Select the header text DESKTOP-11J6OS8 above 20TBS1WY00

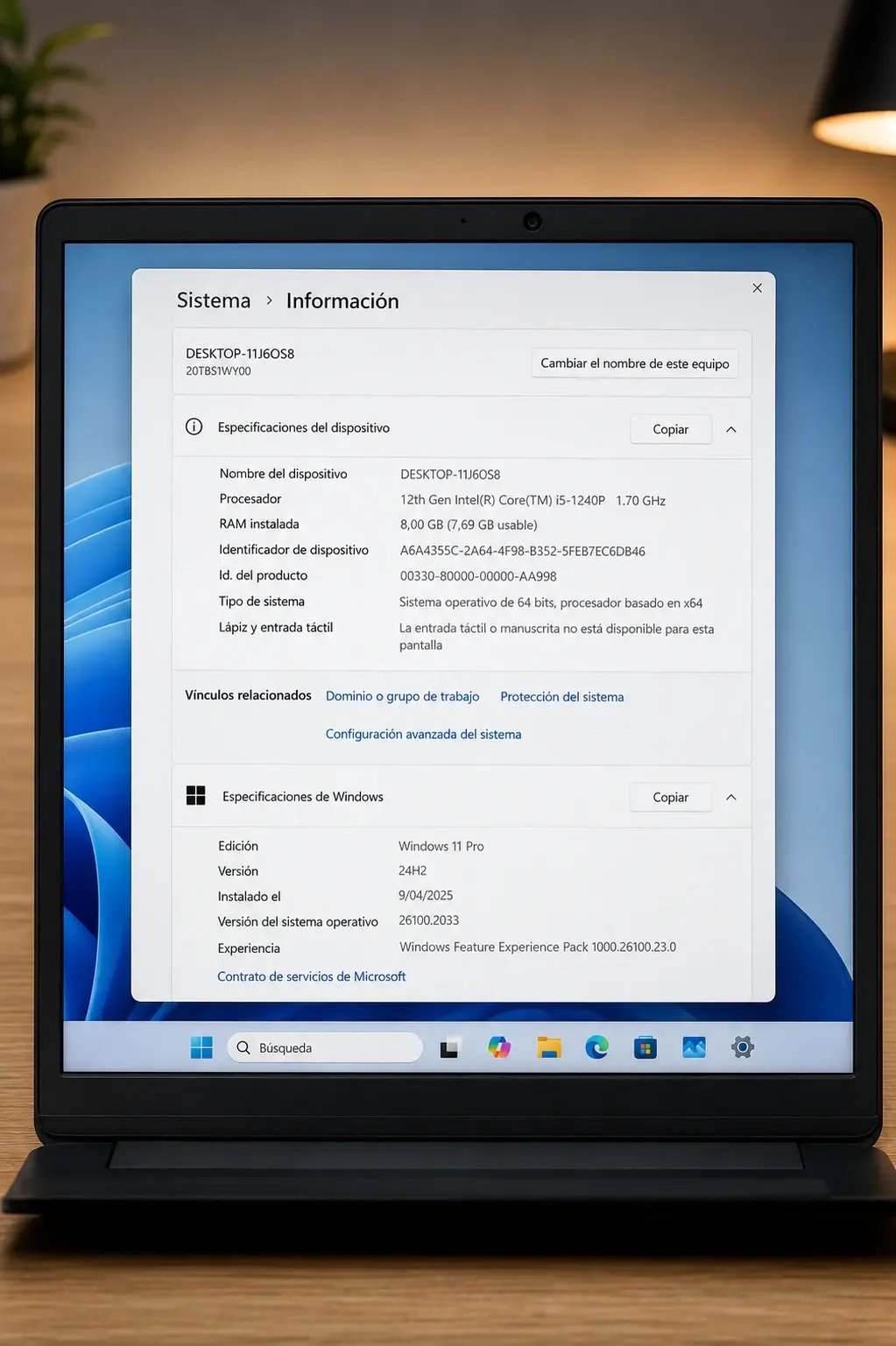(240, 354)
